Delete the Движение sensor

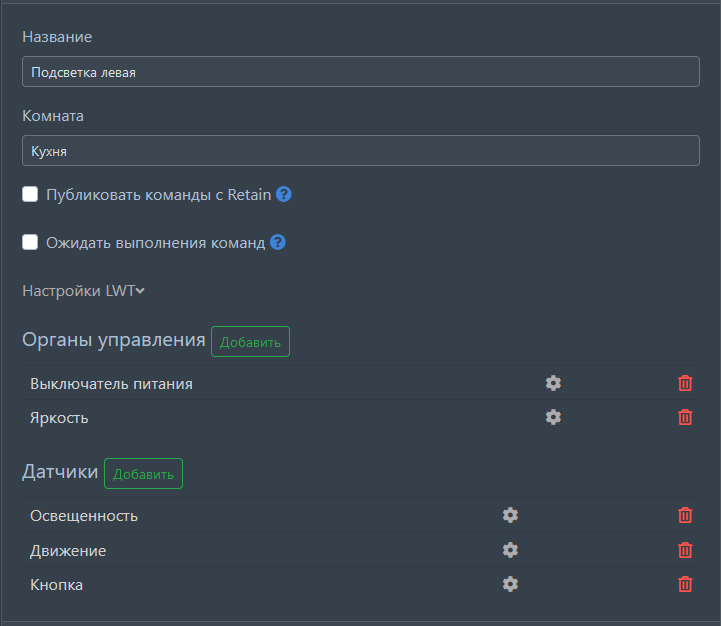click(685, 550)
